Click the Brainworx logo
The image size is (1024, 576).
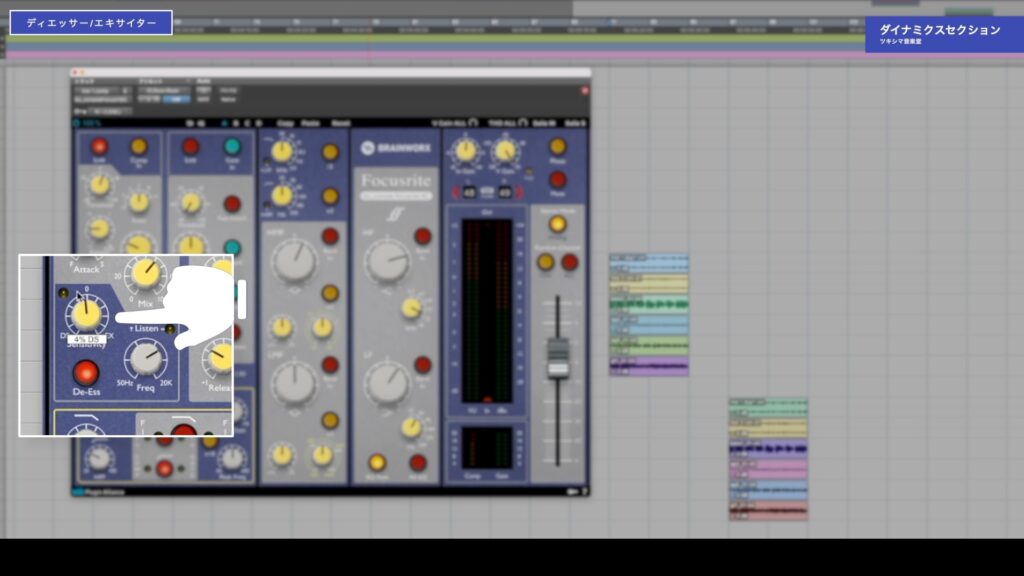point(396,148)
